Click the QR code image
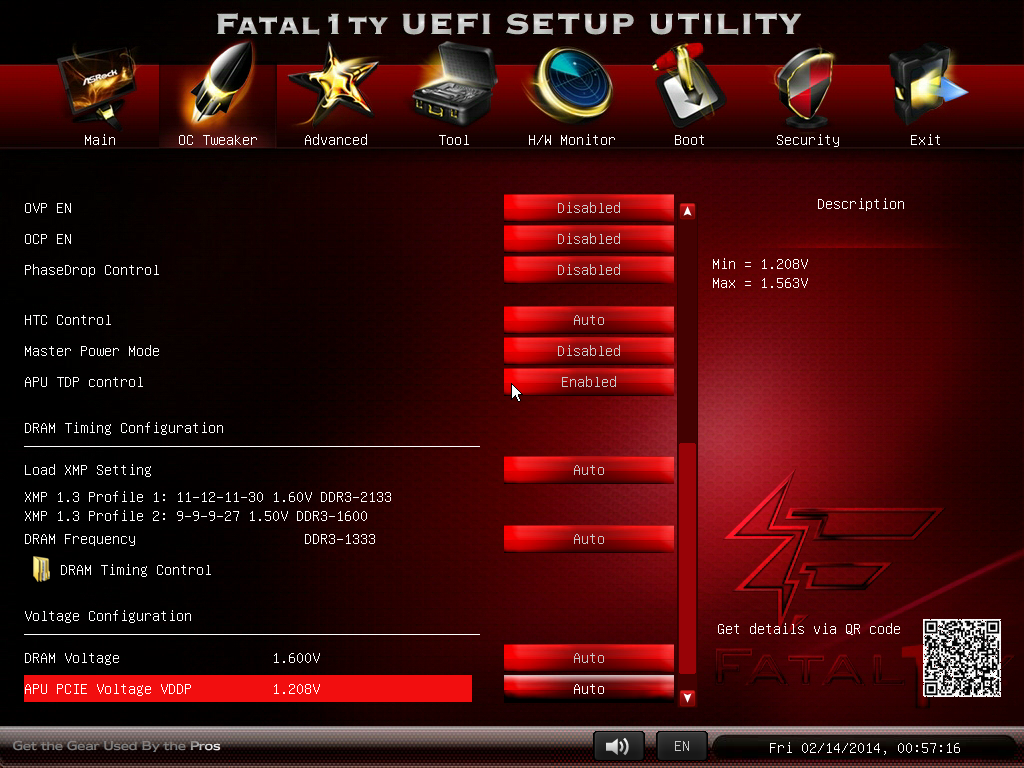1024x768 pixels. pos(961,658)
